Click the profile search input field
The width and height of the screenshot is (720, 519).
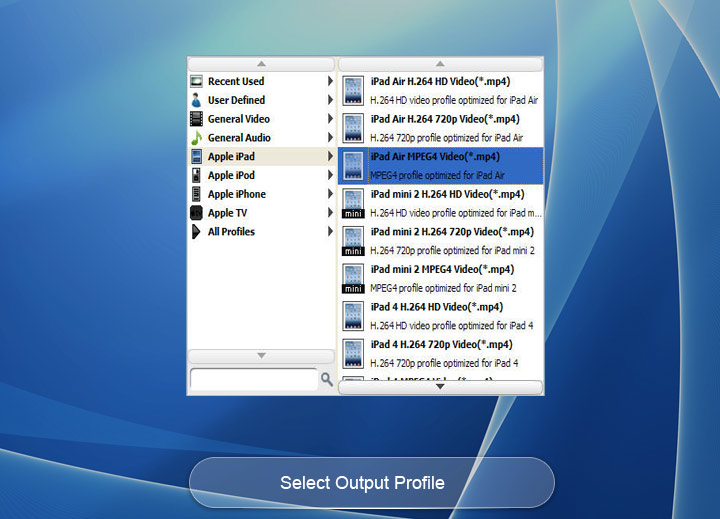click(x=253, y=380)
